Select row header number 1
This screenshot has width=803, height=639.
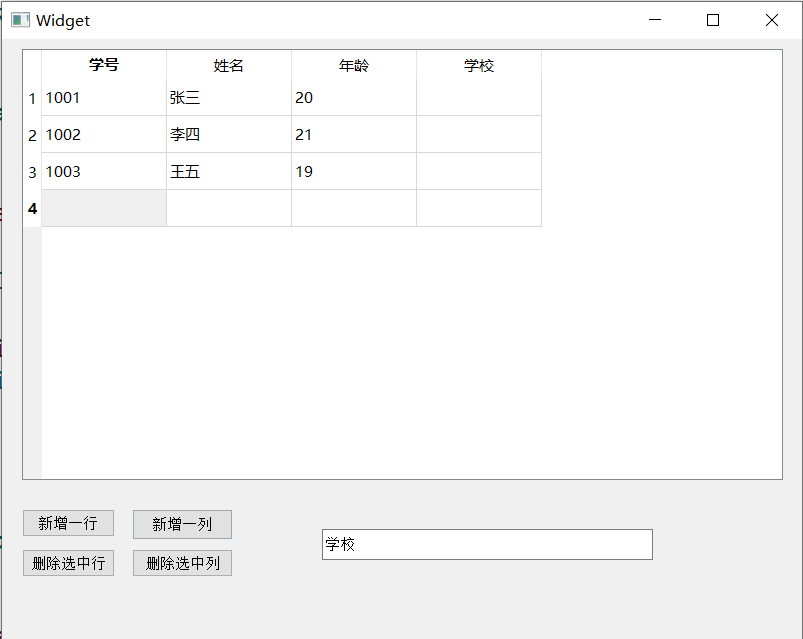coord(32,98)
